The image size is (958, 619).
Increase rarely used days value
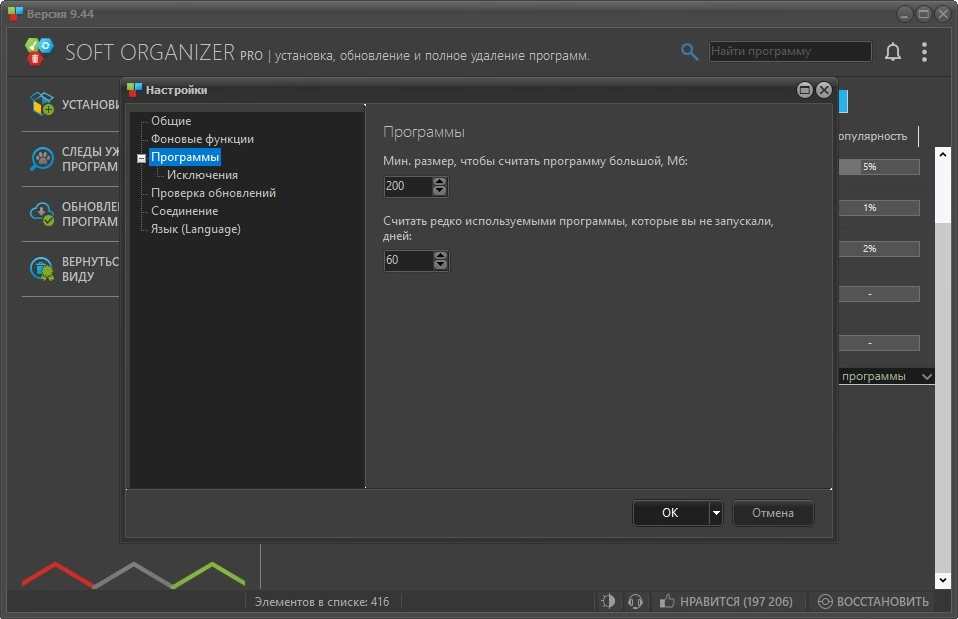click(x=440, y=255)
